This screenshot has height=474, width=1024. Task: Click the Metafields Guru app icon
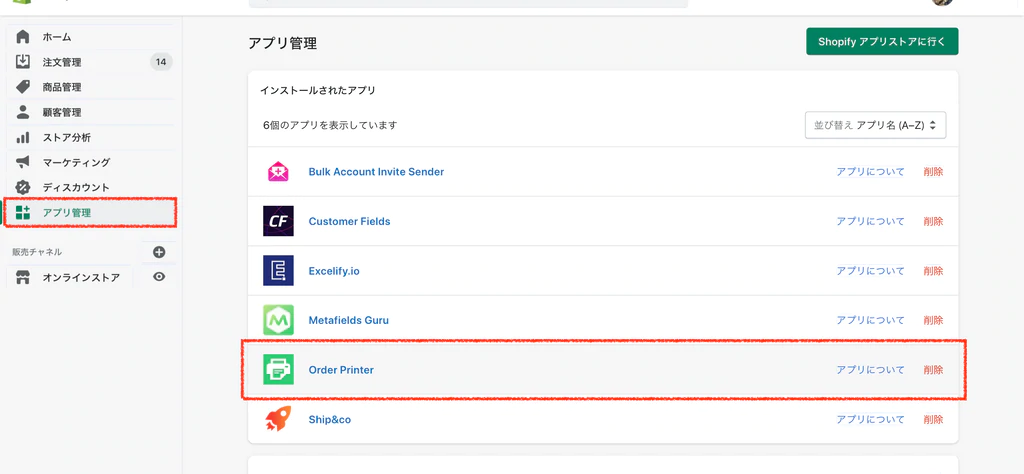(278, 321)
